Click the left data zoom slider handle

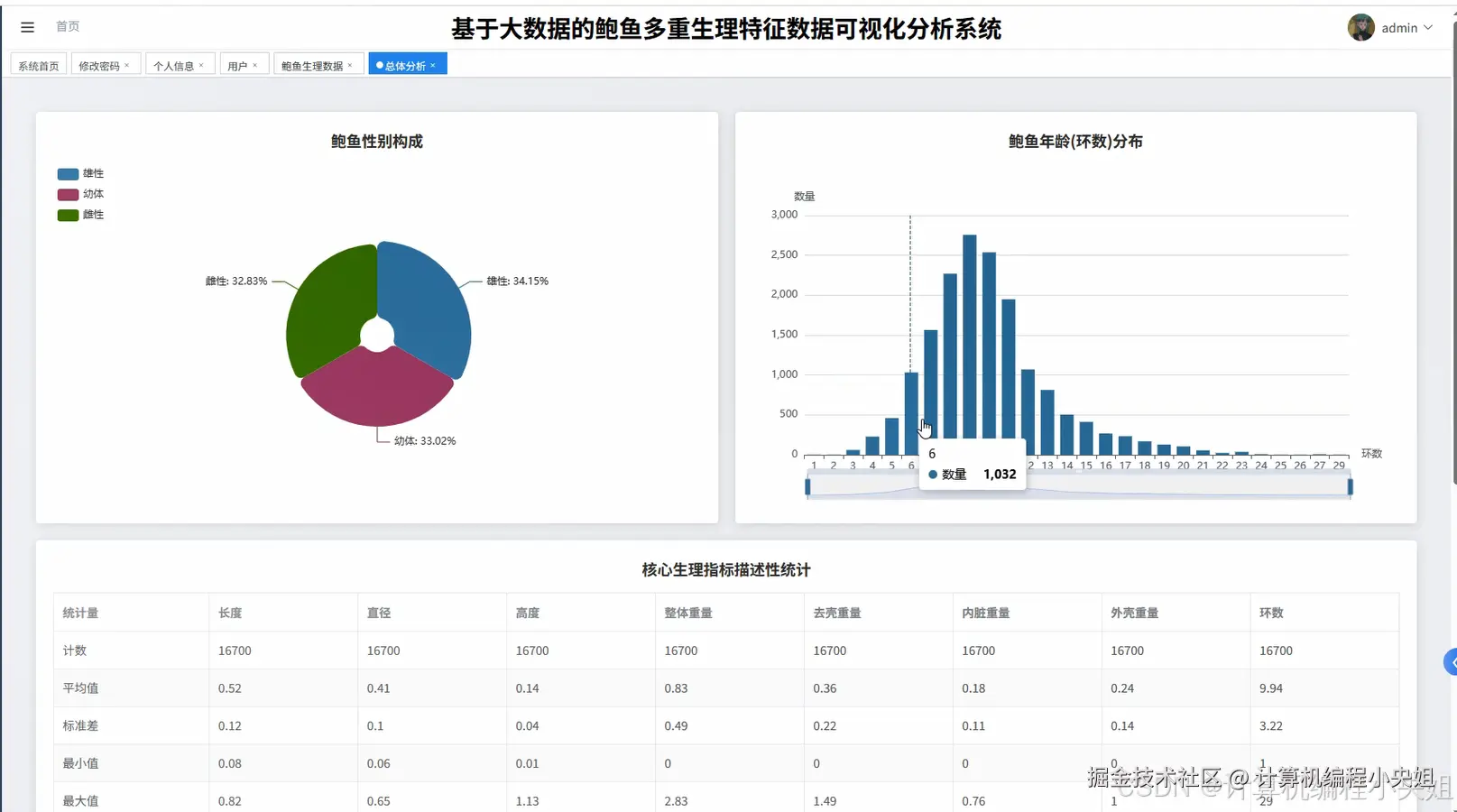(807, 487)
